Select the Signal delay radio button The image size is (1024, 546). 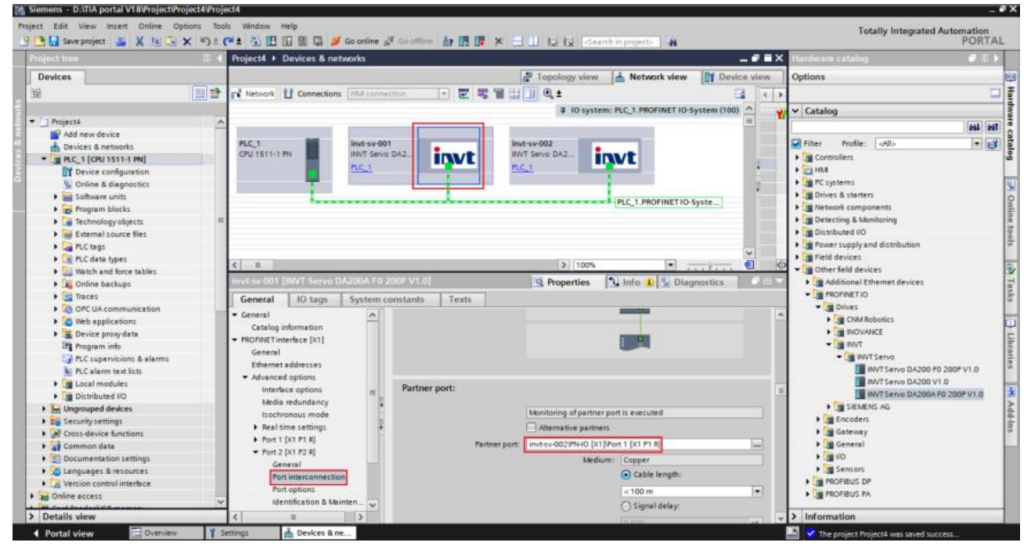(x=626, y=506)
